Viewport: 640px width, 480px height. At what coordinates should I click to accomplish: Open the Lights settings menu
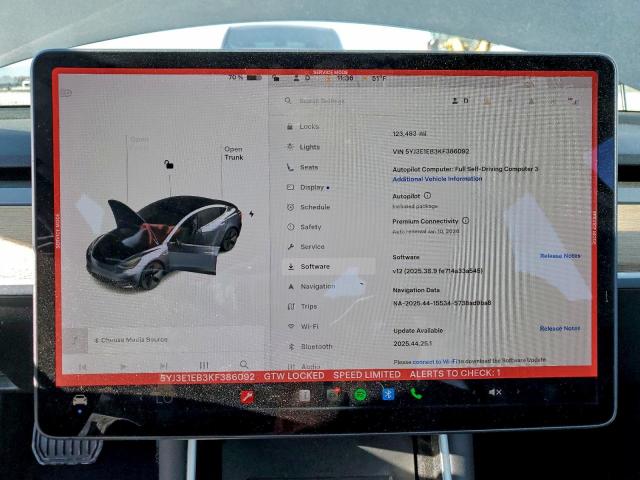pos(304,147)
